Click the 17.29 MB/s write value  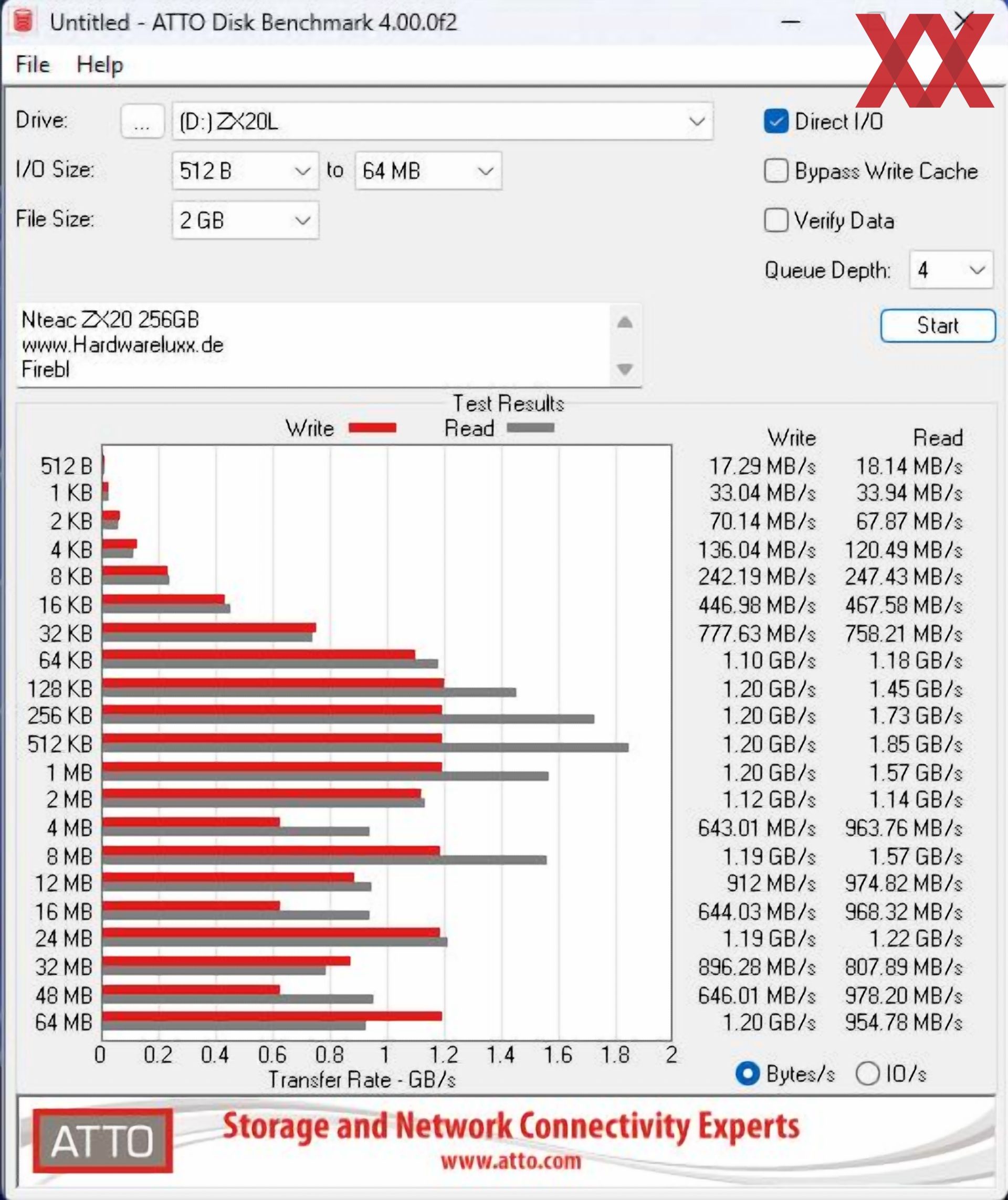762,466
